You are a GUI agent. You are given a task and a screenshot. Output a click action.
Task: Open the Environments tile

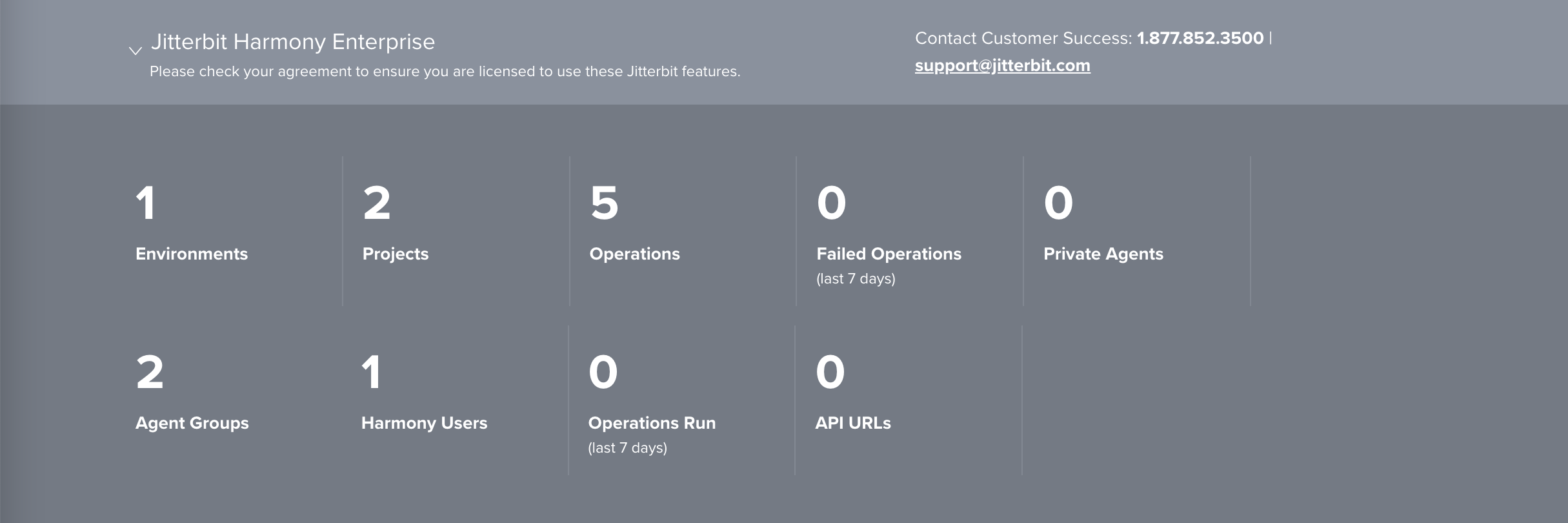229,231
